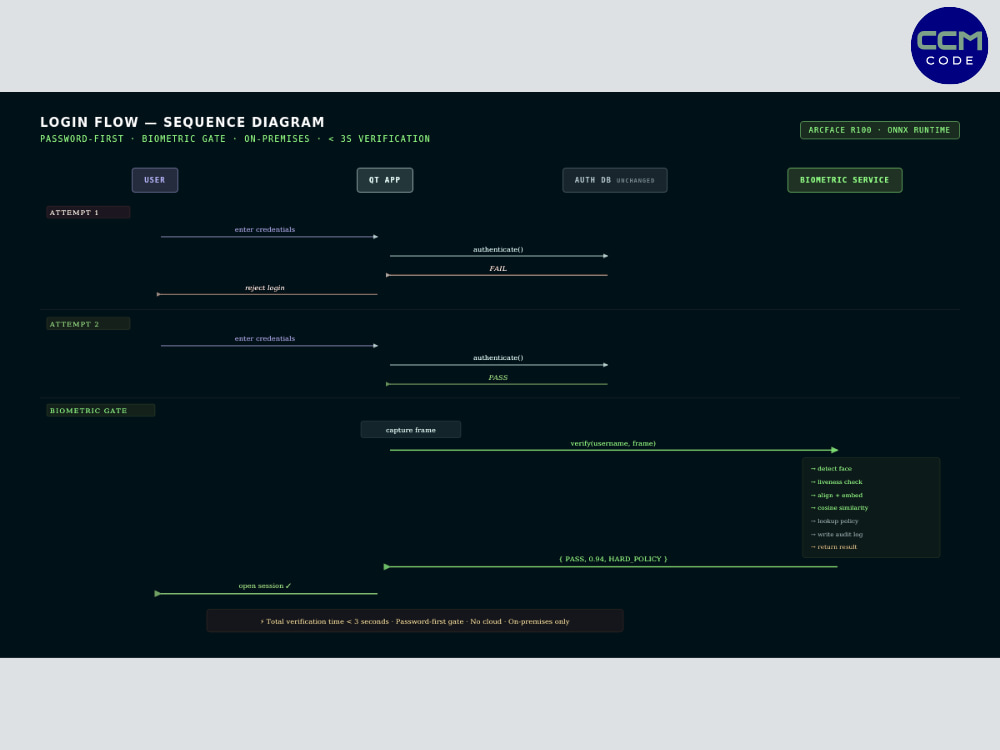Click the PASS return message
The height and width of the screenshot is (750, 1000).
click(x=498, y=378)
